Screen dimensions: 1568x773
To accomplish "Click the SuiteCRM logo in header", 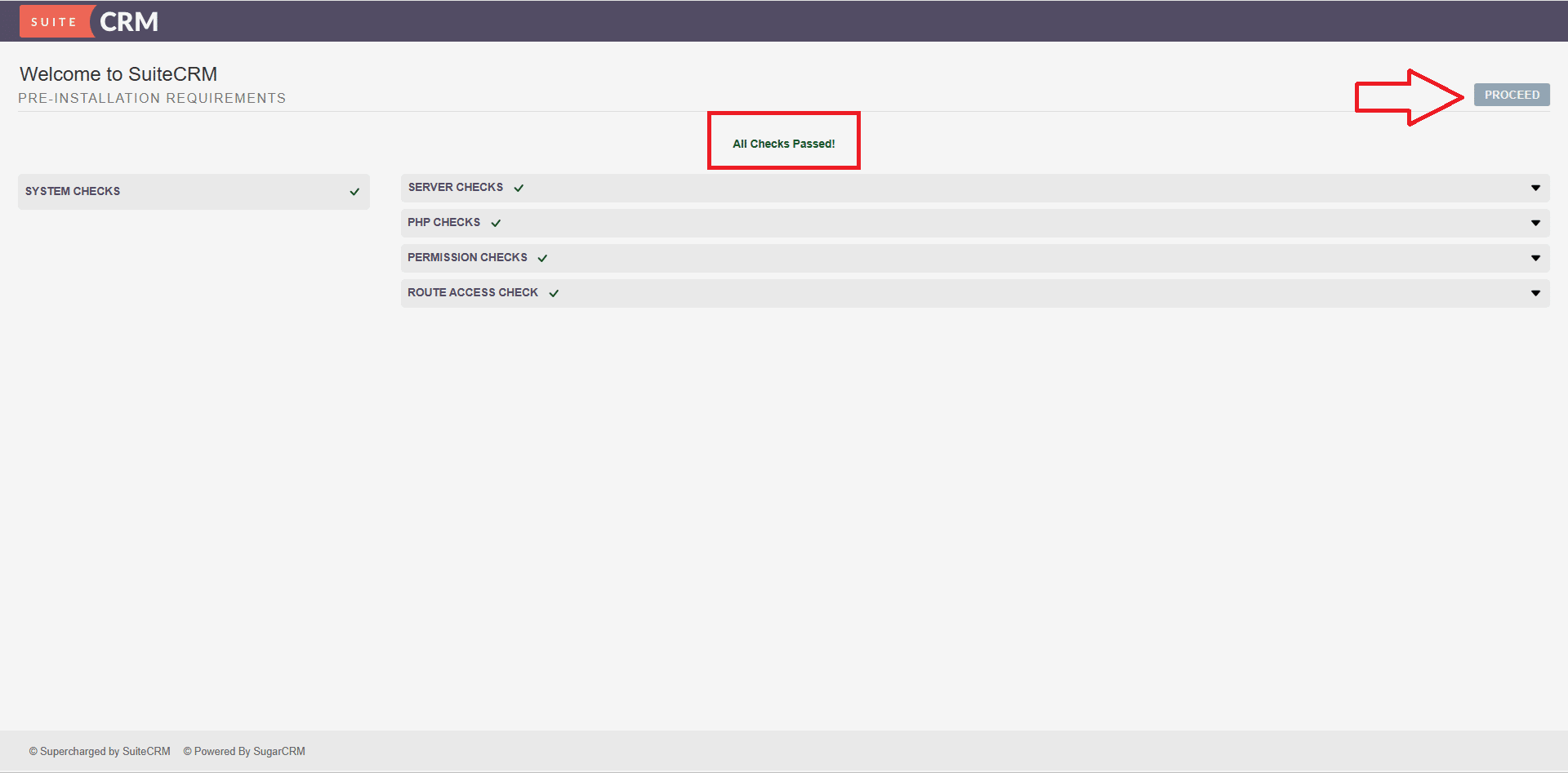I will pyautogui.click(x=89, y=21).
